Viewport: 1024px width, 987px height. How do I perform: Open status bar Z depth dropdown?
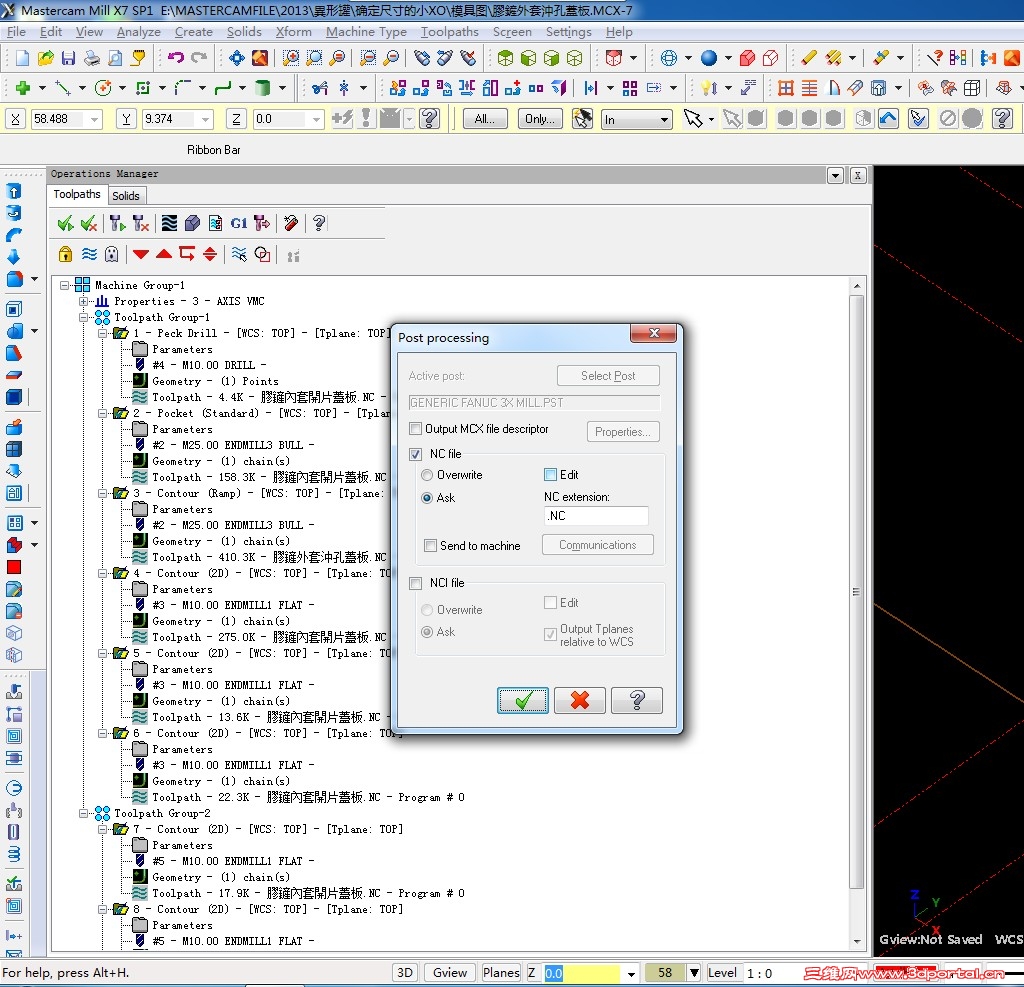coord(631,973)
